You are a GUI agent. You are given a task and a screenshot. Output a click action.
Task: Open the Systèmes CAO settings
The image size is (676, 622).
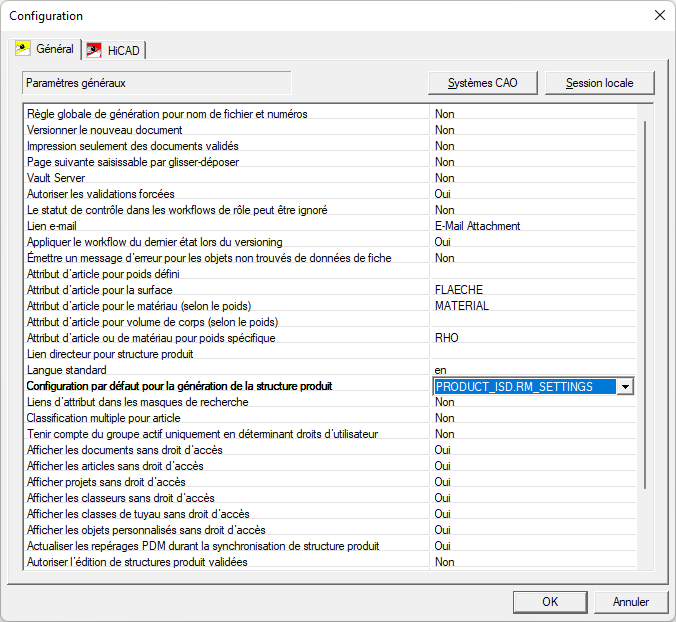(483, 83)
